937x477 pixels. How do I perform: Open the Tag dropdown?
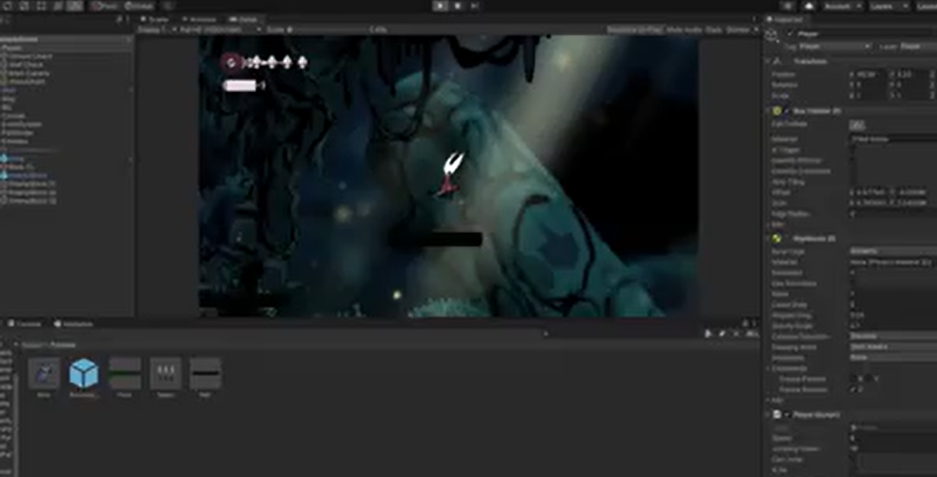click(835, 46)
